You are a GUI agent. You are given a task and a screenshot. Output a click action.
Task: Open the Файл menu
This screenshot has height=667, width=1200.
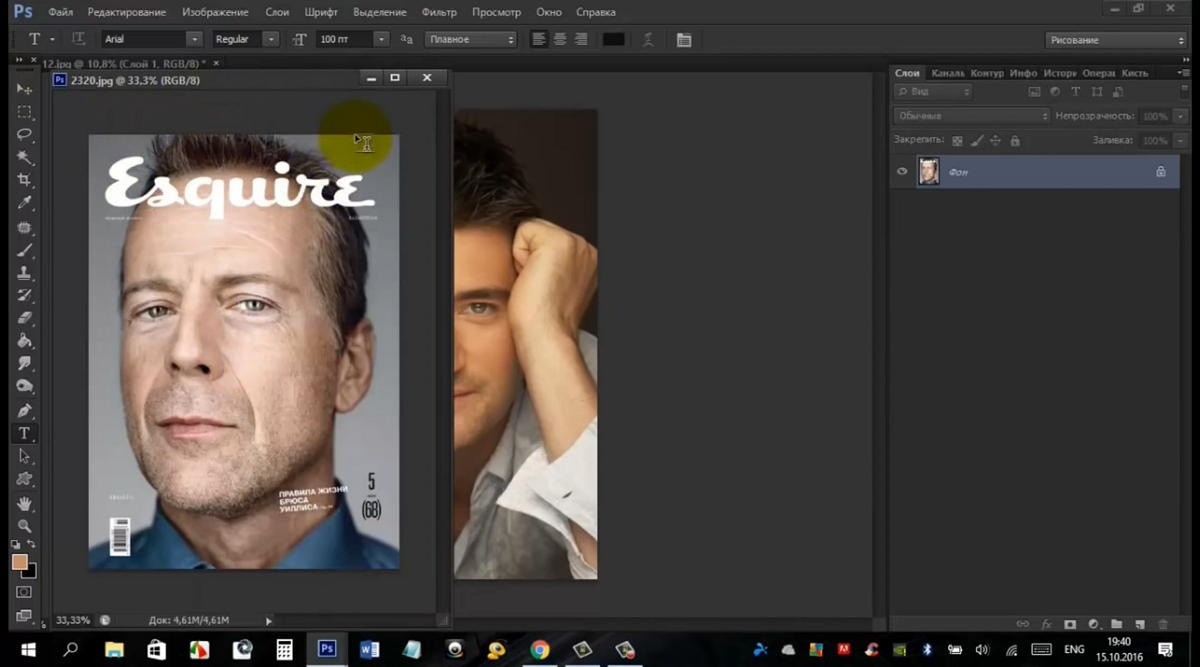click(60, 12)
